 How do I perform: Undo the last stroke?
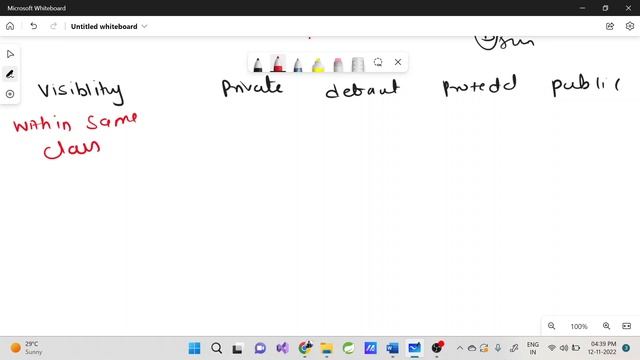click(33, 26)
